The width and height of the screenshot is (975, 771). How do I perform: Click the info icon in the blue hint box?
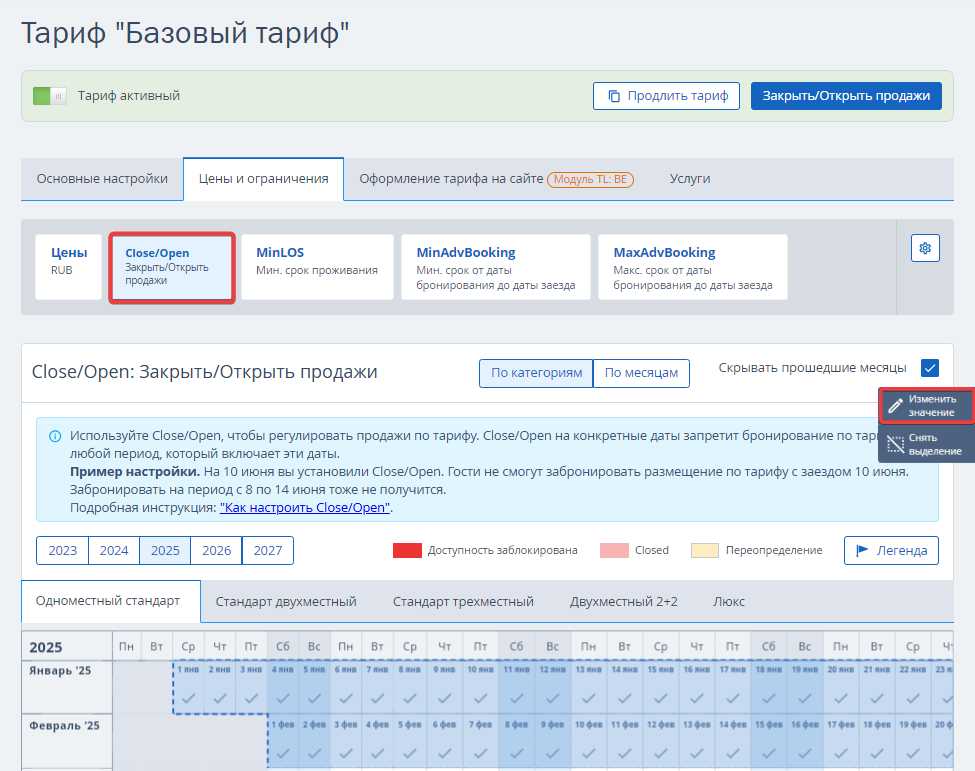54,436
